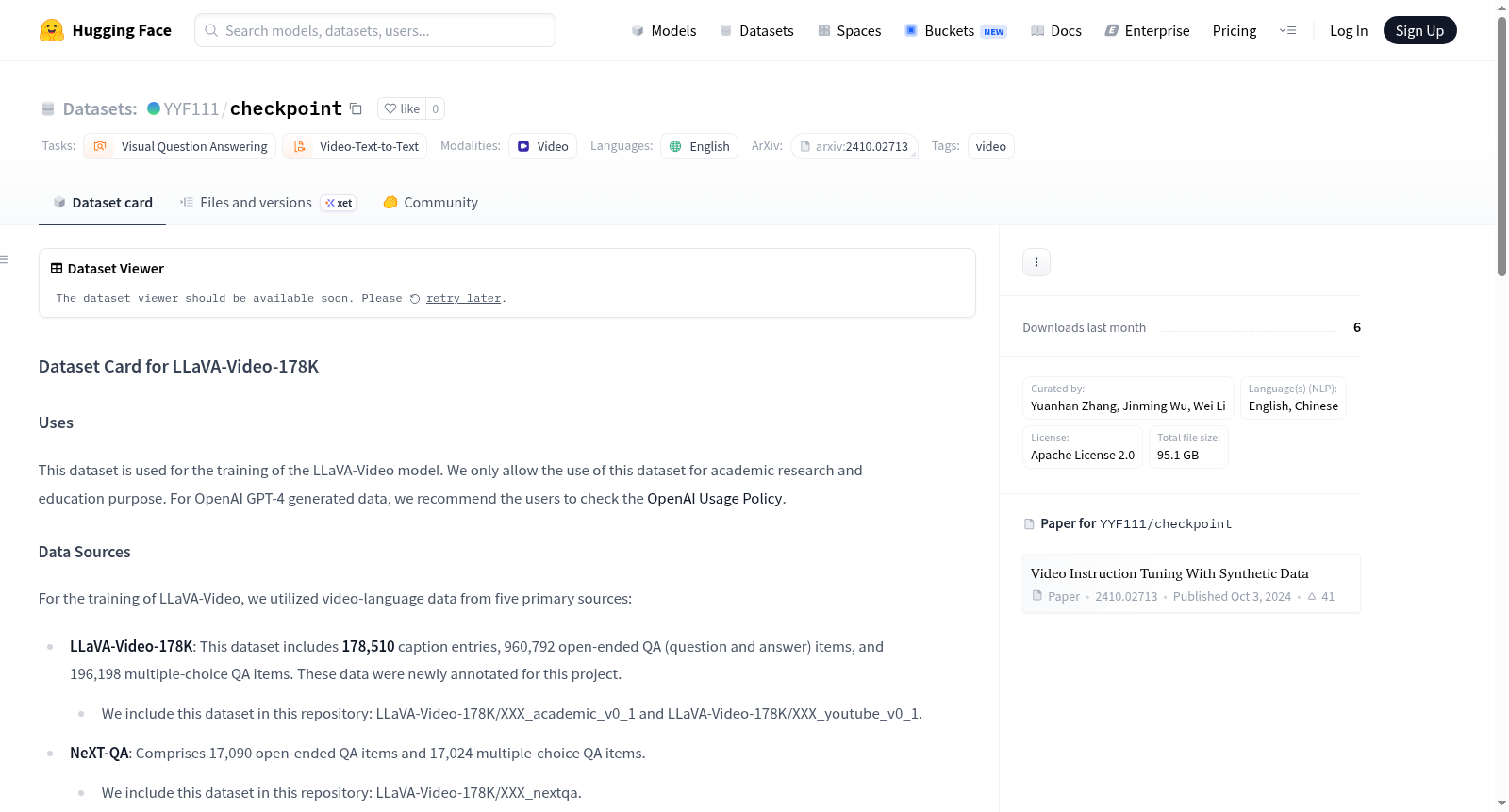Click the Video modality tag

click(542, 146)
